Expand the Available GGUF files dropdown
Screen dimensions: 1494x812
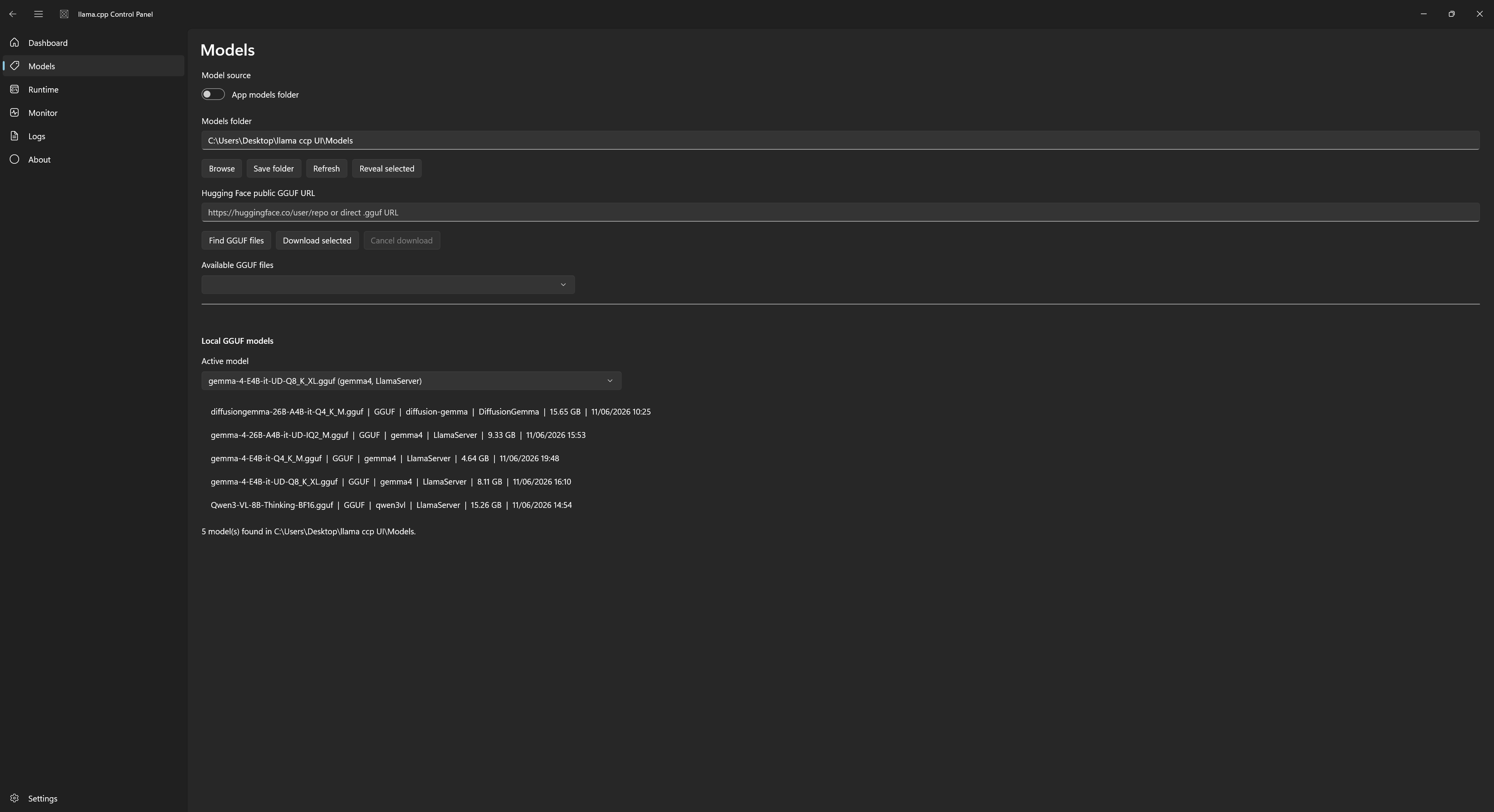coord(388,285)
